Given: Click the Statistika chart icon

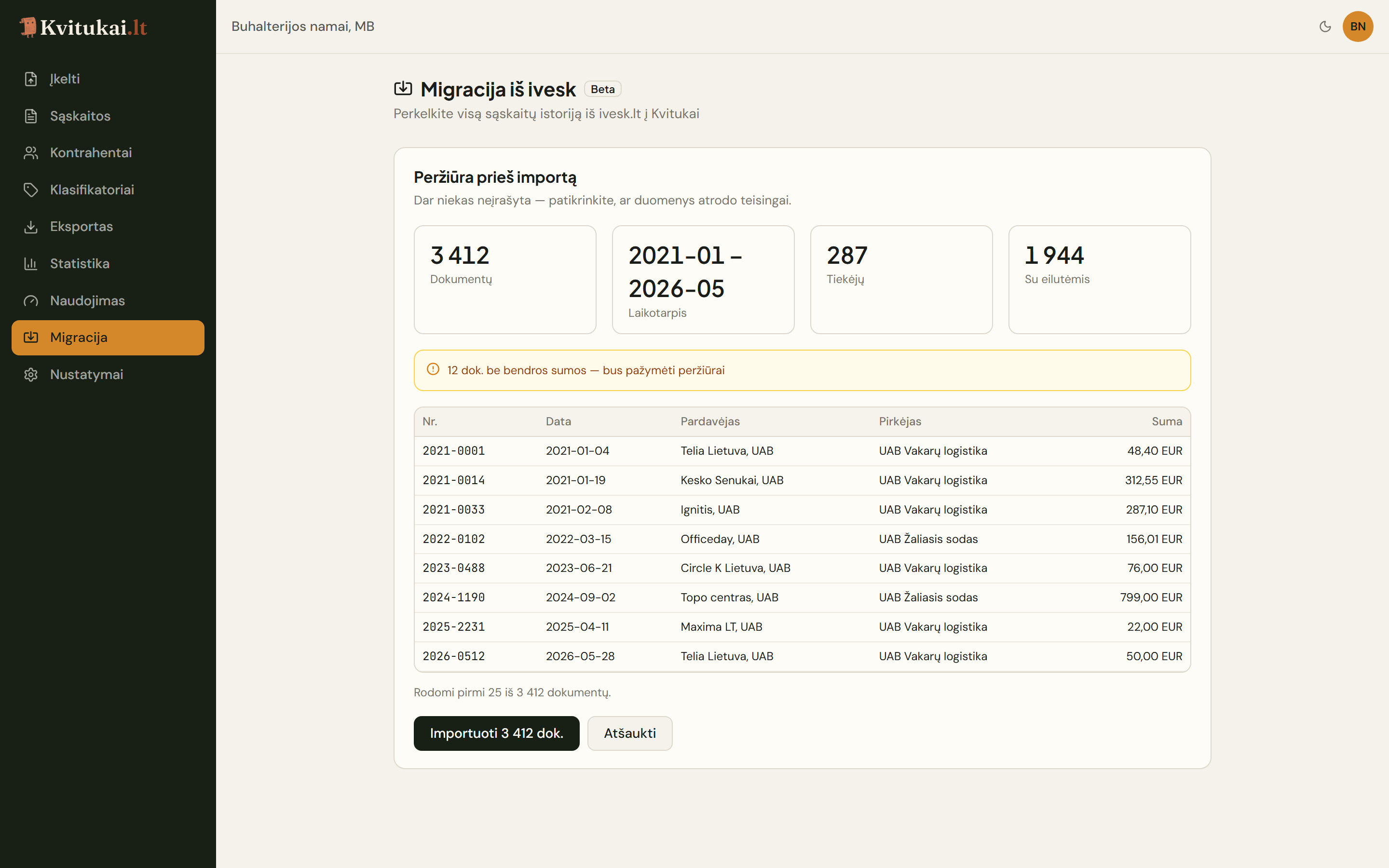Looking at the screenshot, I should 31,263.
